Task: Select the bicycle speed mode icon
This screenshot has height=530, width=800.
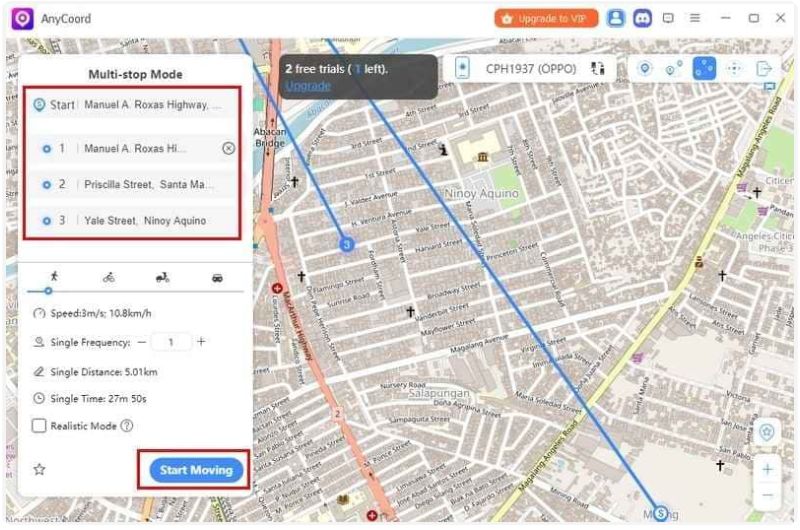Action: click(108, 277)
